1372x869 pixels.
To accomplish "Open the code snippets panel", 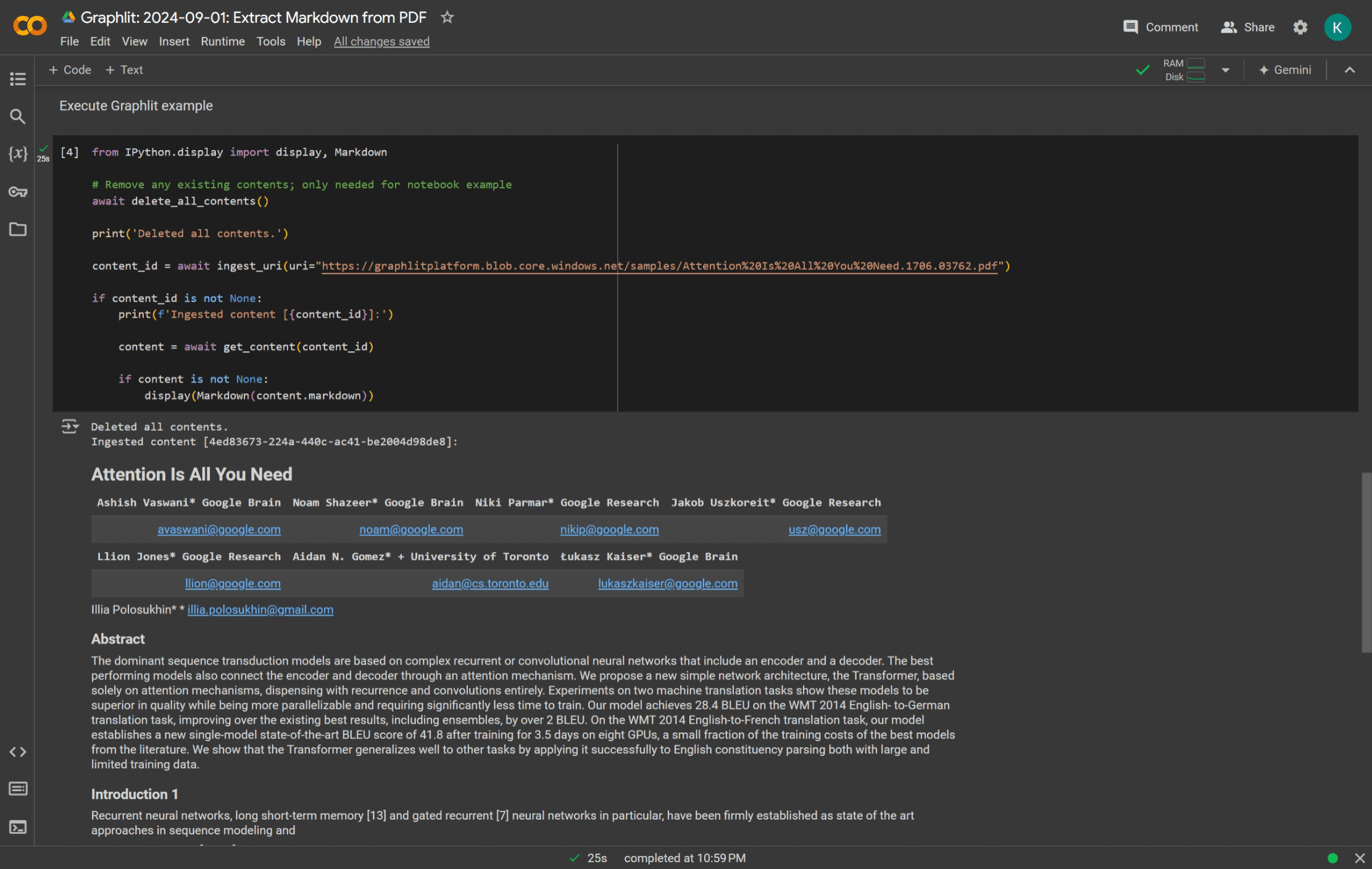I will pos(17,752).
